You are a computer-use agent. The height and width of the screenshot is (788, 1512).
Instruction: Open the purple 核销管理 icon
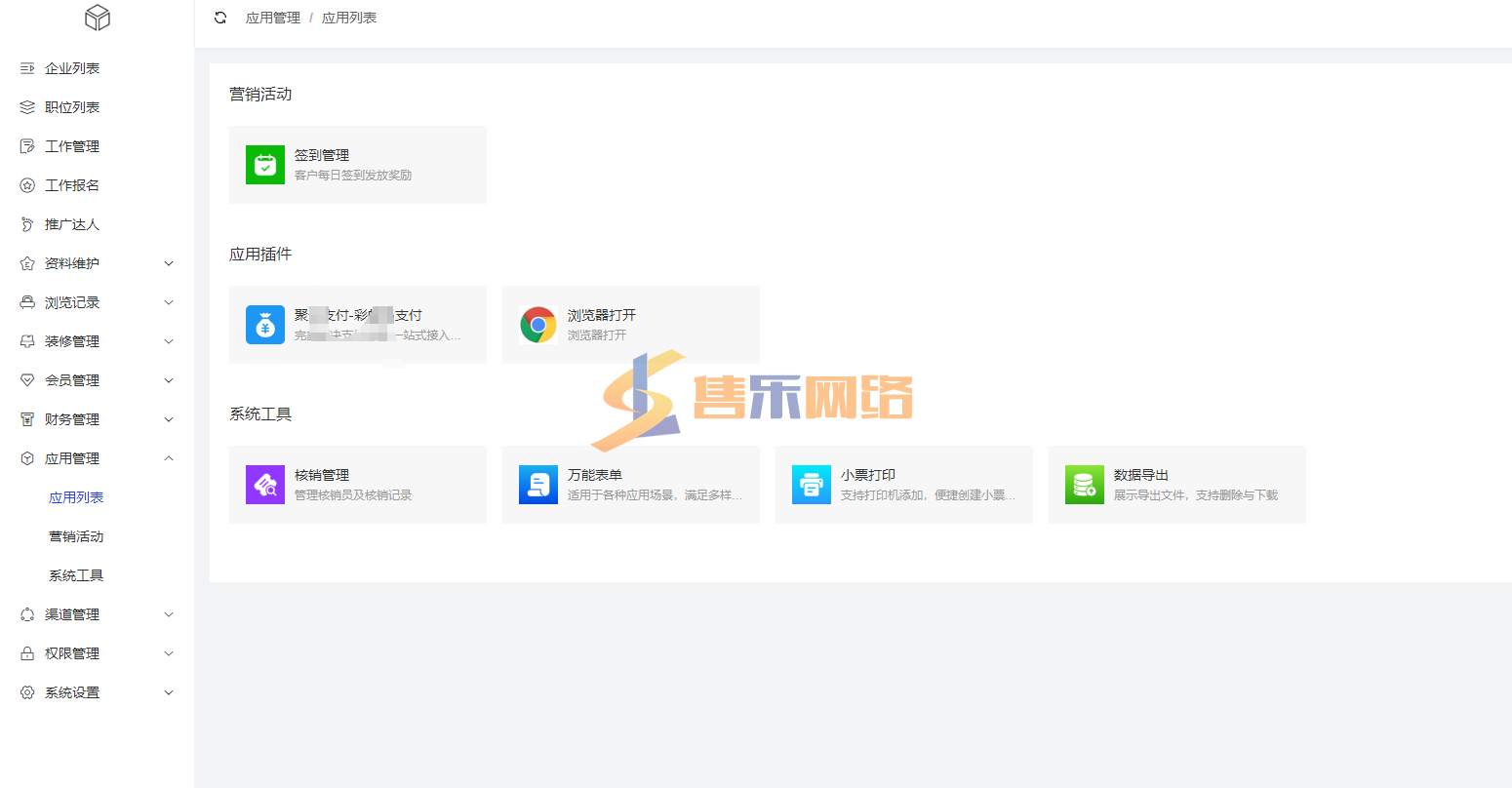(264, 485)
